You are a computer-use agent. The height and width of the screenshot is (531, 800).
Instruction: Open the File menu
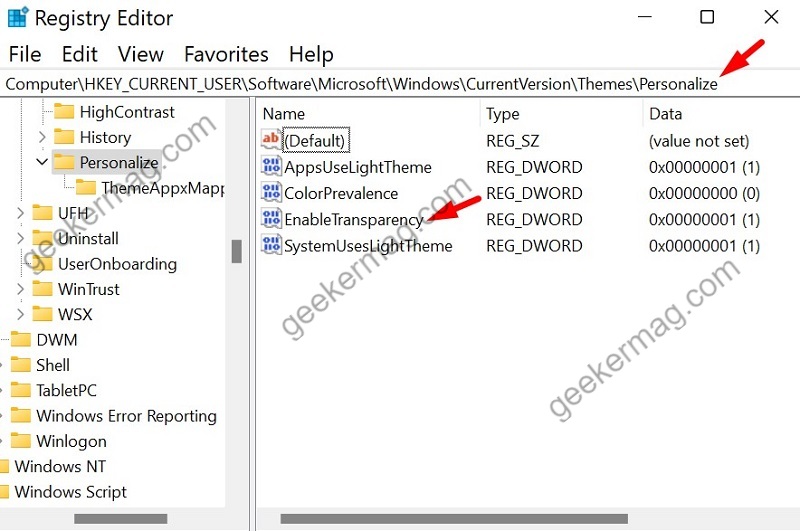[x=25, y=54]
